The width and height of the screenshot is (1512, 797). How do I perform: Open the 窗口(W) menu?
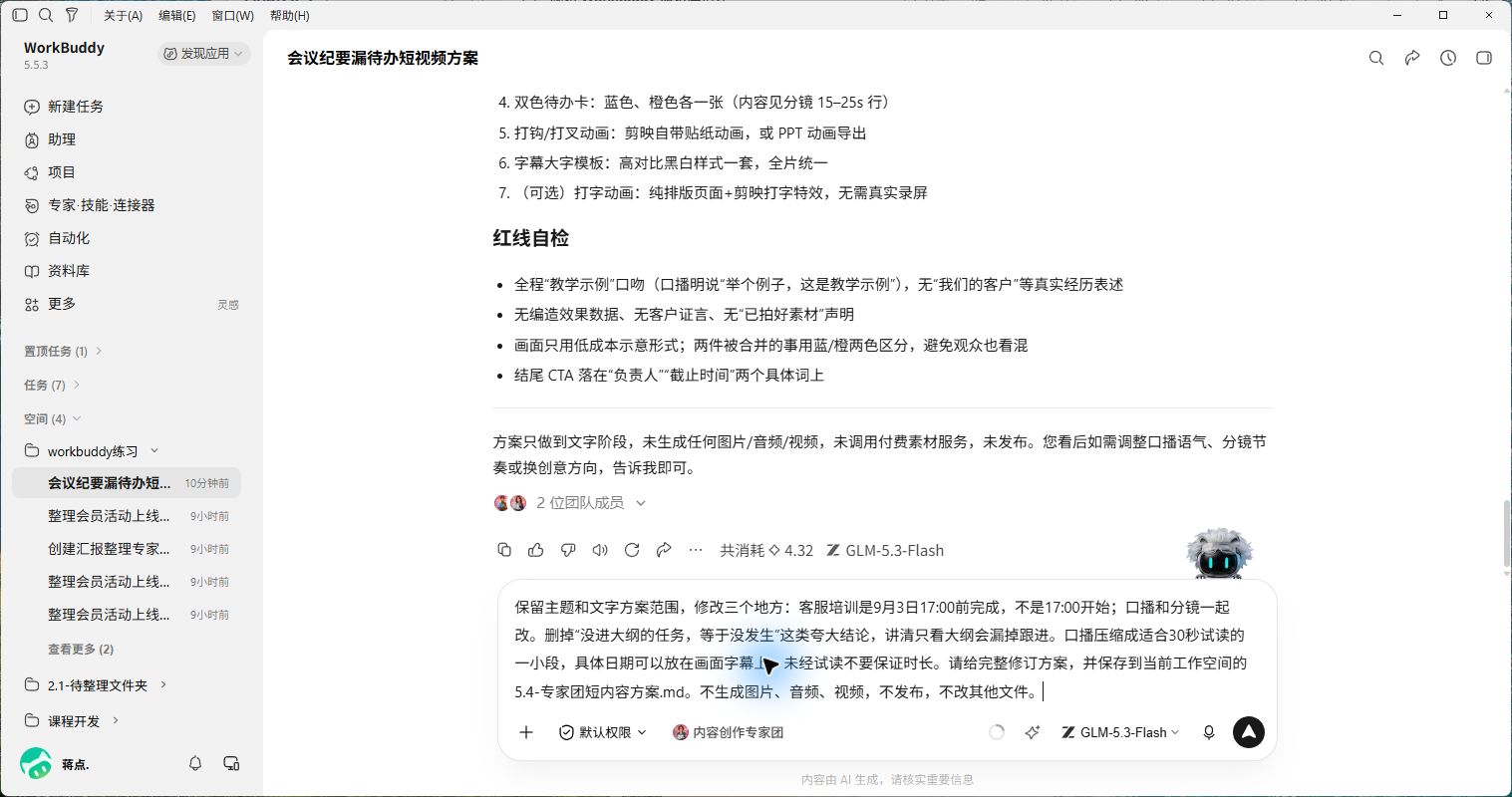(232, 16)
